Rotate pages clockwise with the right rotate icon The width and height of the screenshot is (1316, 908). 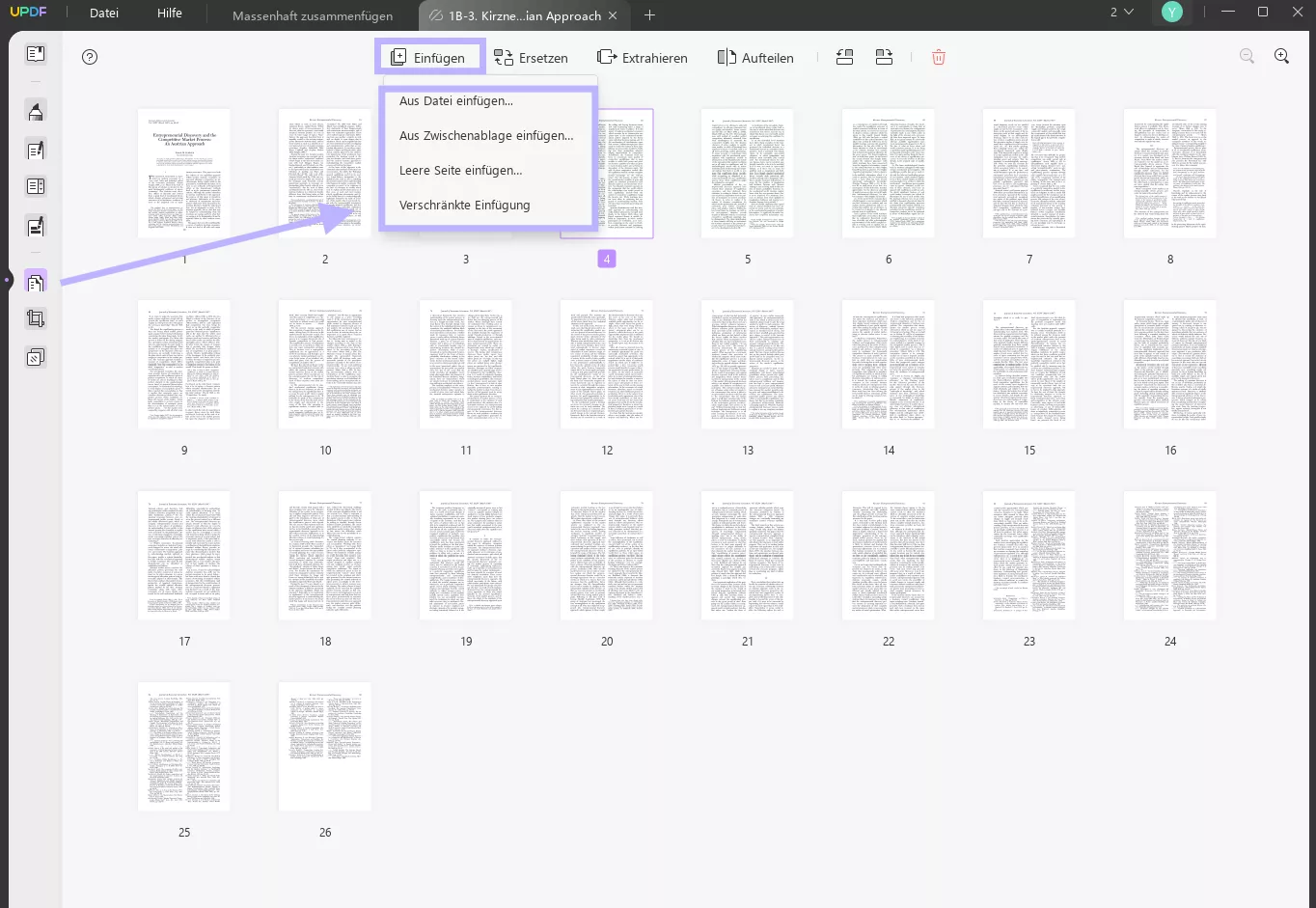pos(885,57)
